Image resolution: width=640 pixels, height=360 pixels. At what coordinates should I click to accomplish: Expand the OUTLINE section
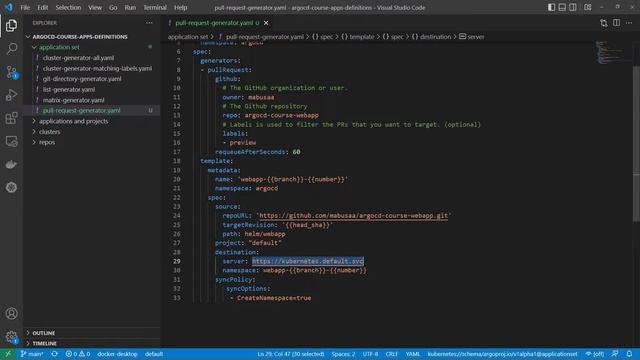(44, 333)
